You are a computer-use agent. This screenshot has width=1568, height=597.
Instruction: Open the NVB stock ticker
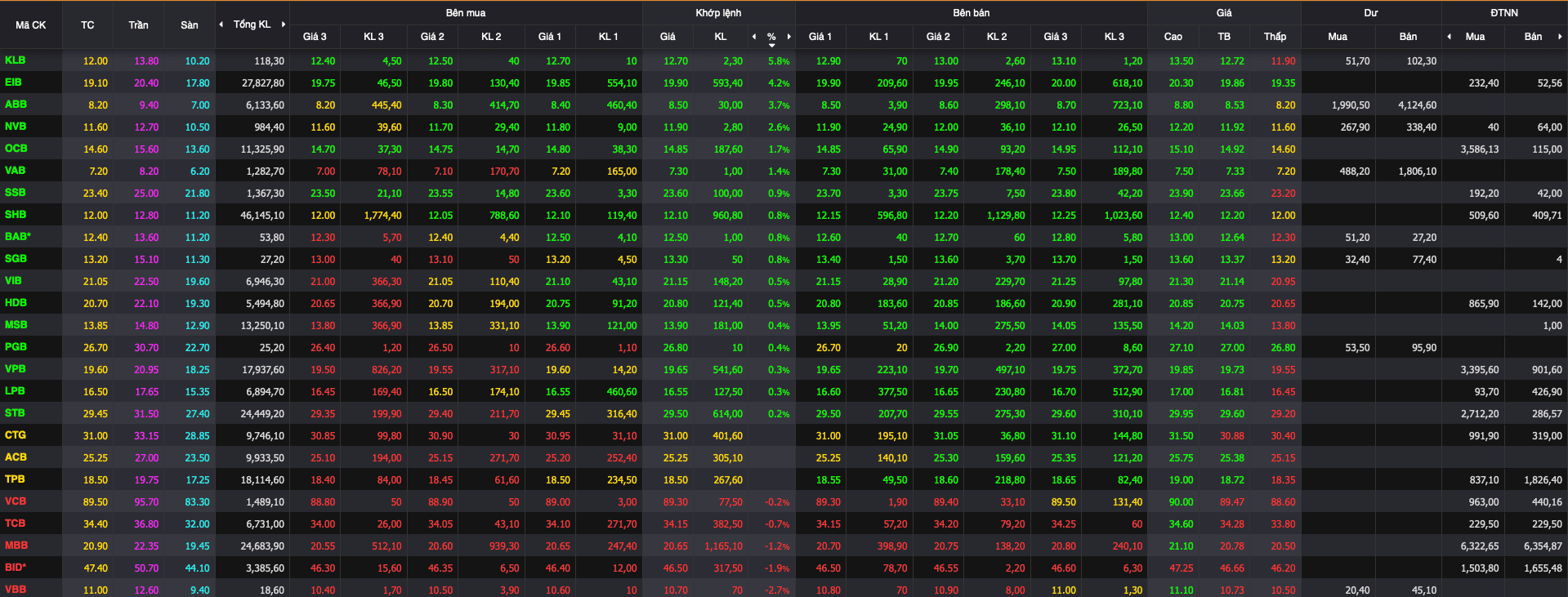(x=16, y=127)
